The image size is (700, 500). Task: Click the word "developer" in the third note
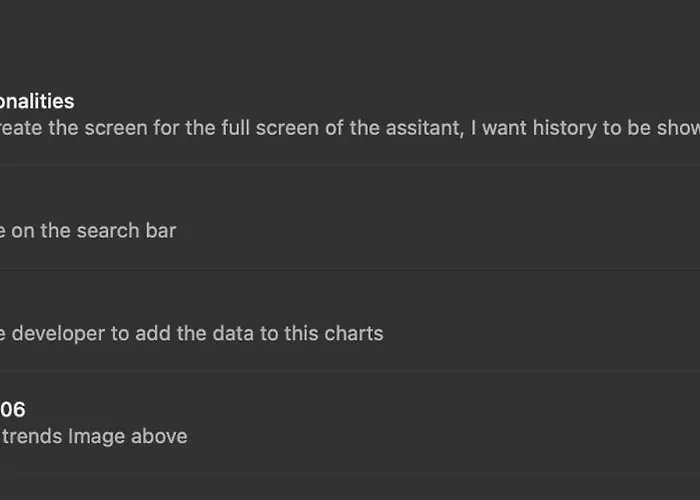(58, 334)
